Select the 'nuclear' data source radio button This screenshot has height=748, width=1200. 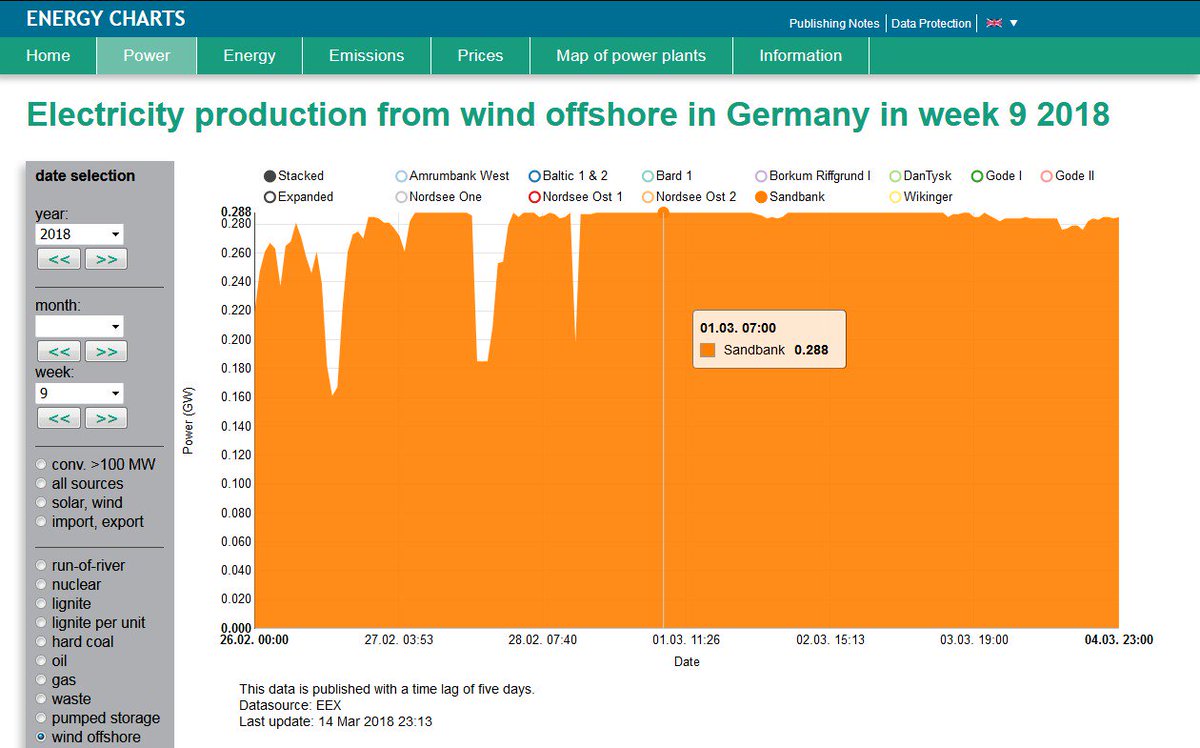[x=40, y=584]
